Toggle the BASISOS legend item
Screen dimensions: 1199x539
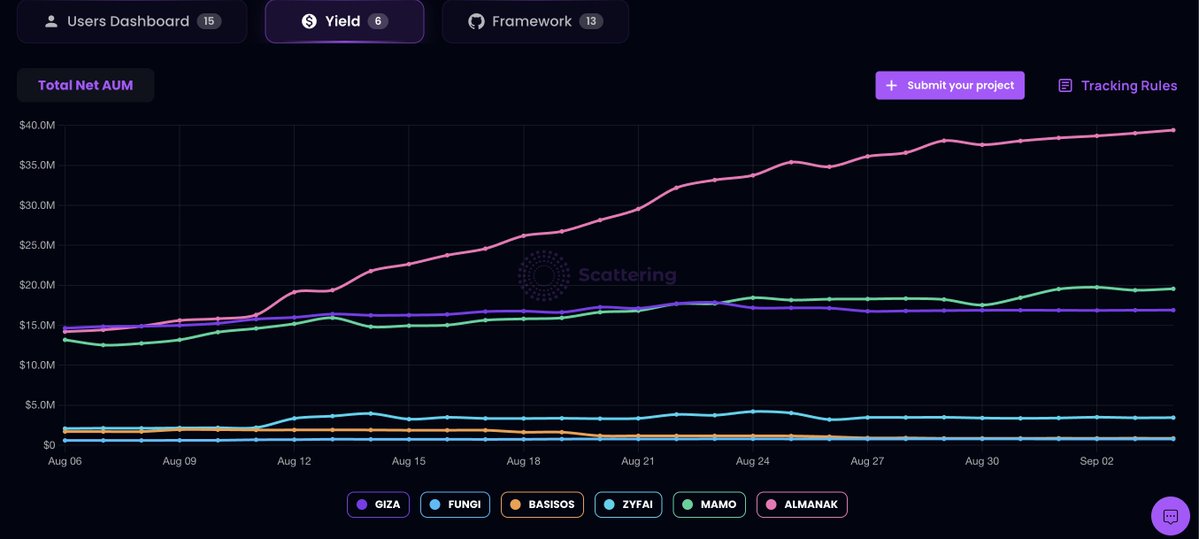pyautogui.click(x=541, y=505)
